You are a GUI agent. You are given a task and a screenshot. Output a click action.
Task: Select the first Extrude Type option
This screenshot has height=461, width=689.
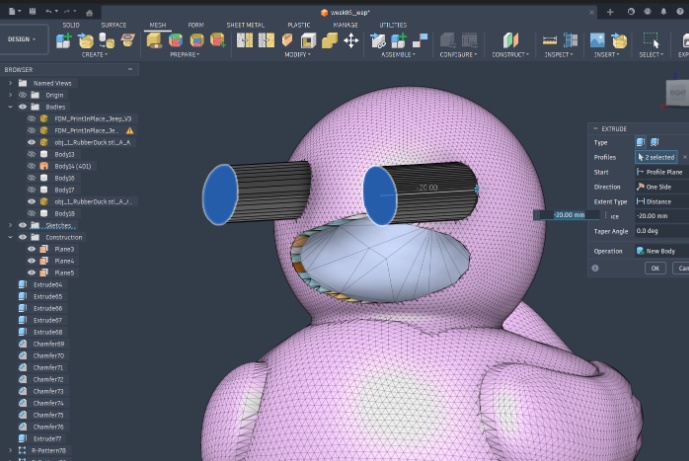point(641,142)
